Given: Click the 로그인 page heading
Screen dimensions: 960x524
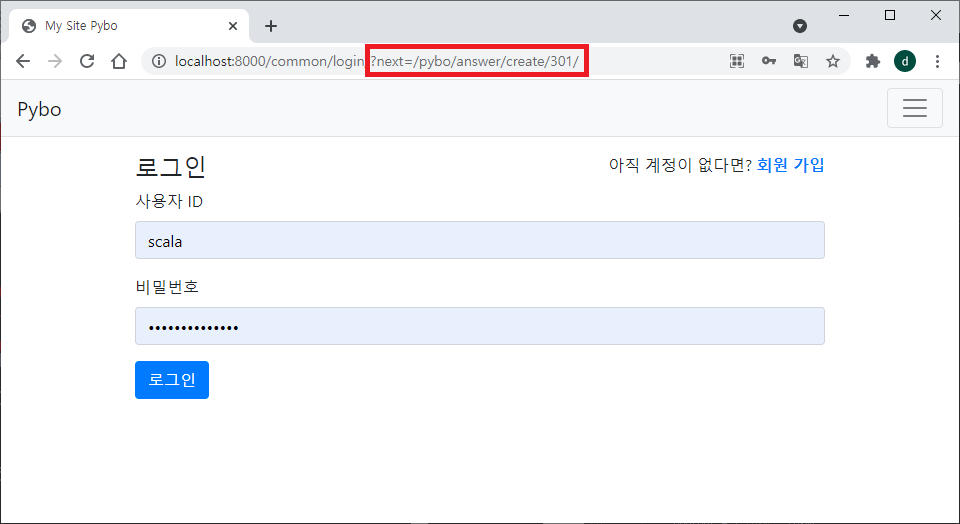Looking at the screenshot, I should coord(170,167).
